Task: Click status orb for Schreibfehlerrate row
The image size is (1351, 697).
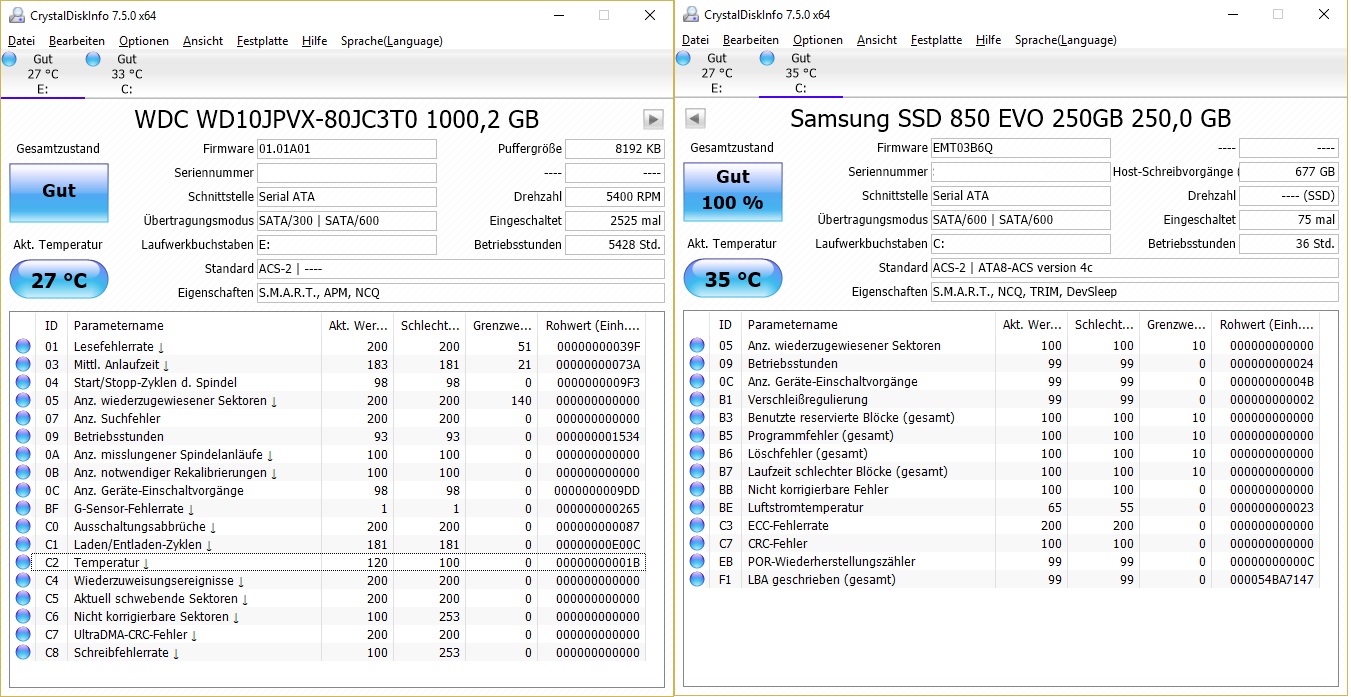Action: pos(23,653)
